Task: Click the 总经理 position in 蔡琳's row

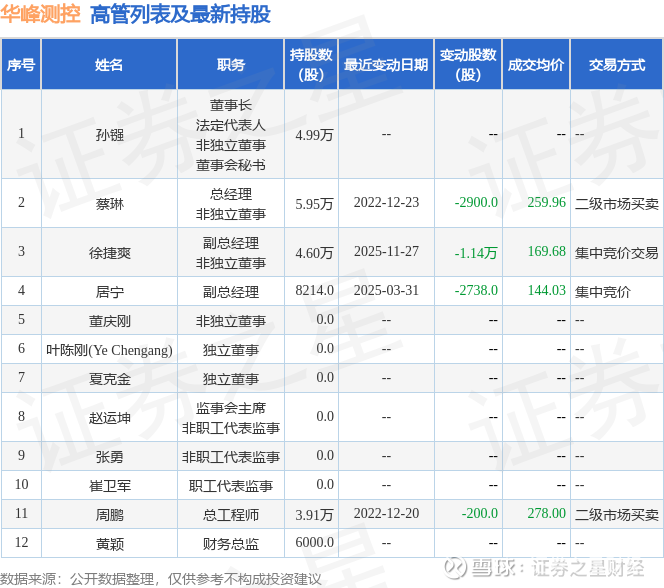Action: pyautogui.click(x=230, y=194)
